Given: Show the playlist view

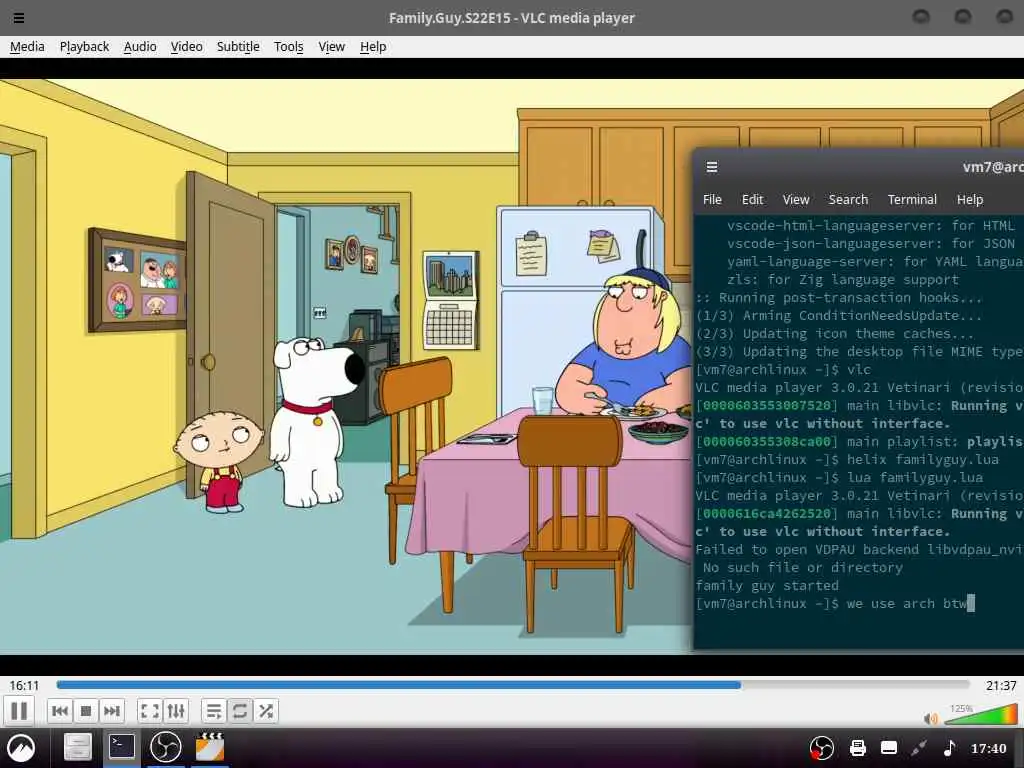Looking at the screenshot, I should (x=214, y=711).
